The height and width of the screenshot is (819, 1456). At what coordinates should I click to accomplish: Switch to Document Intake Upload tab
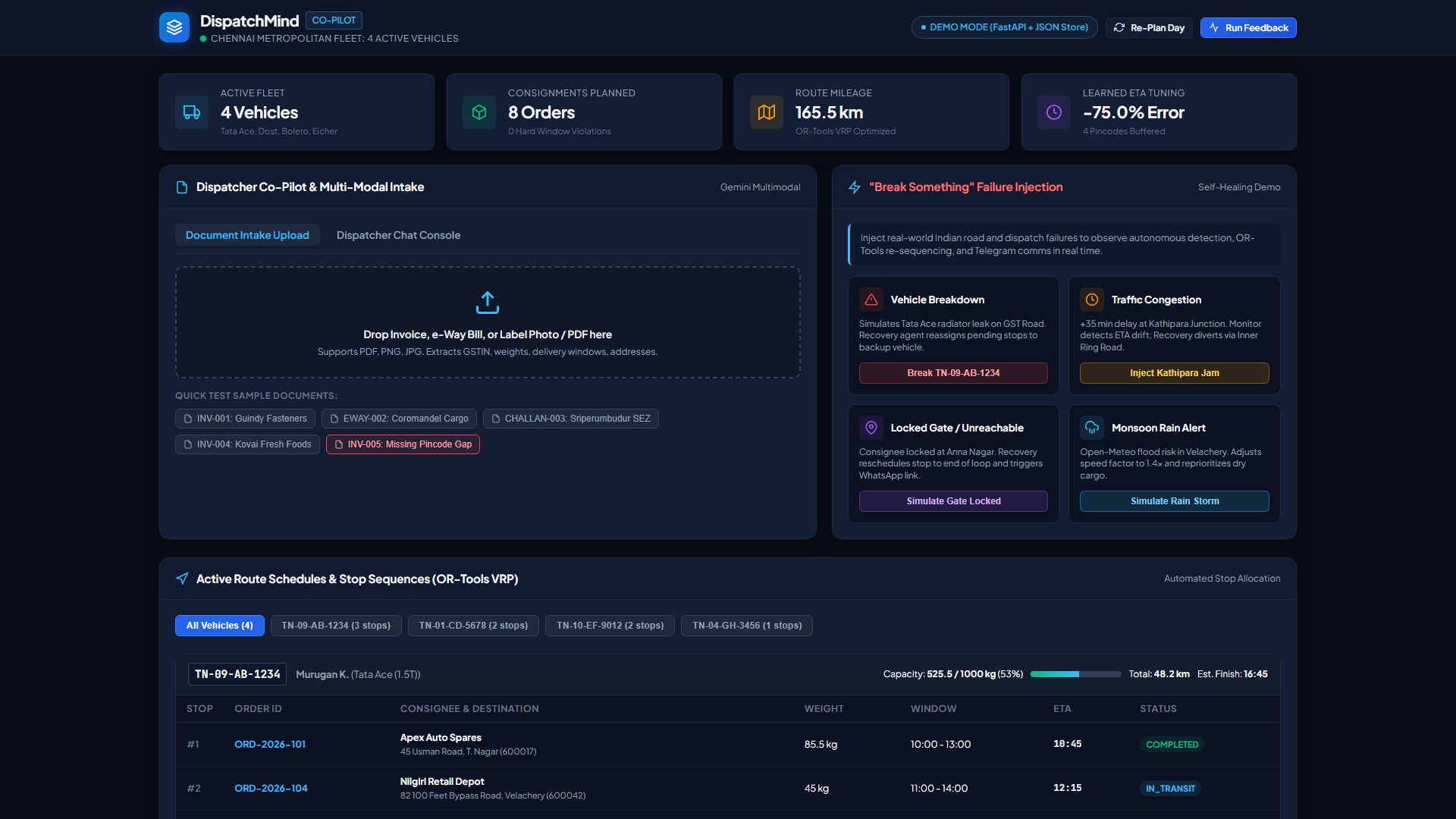pyautogui.click(x=247, y=235)
